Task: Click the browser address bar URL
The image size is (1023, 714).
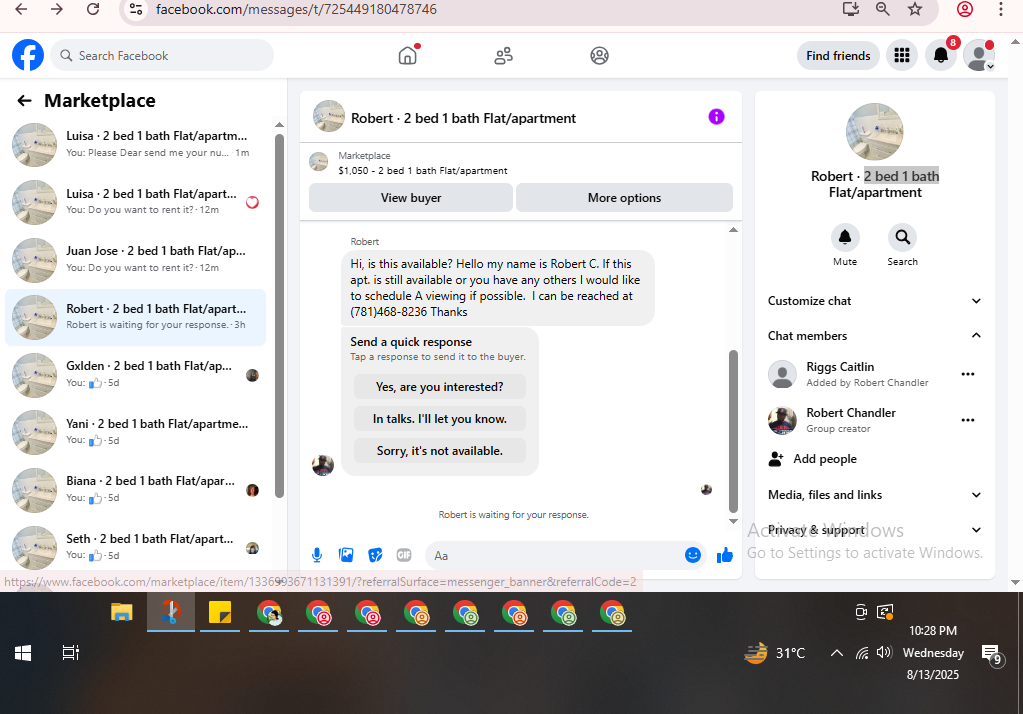Action: (296, 9)
